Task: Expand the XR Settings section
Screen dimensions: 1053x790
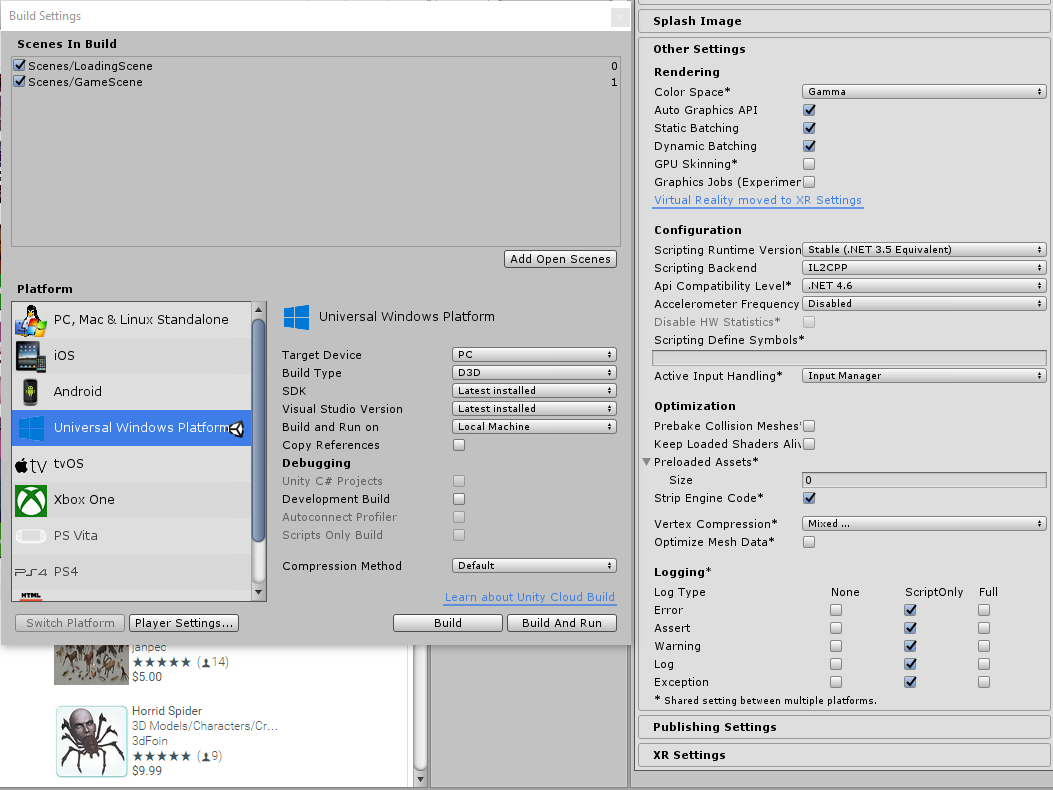Action: click(843, 755)
